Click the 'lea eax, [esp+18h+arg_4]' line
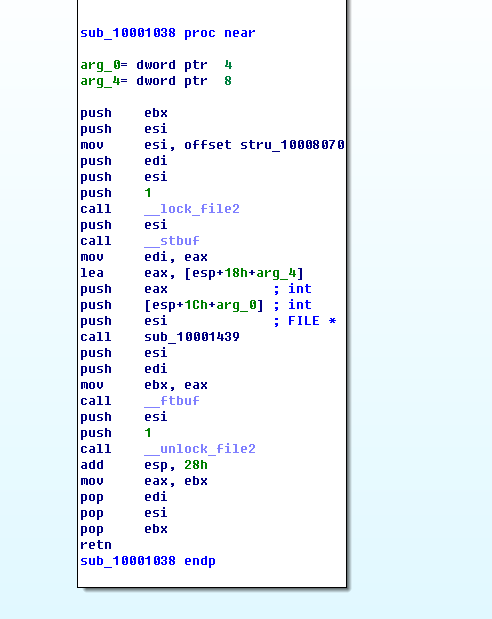 point(192,273)
